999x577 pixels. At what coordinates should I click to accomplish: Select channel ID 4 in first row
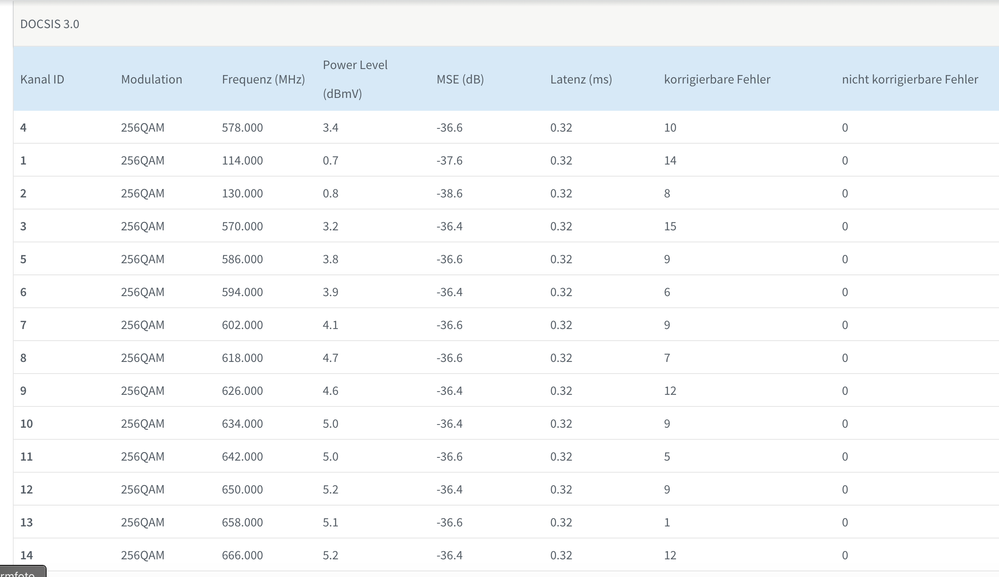24,128
